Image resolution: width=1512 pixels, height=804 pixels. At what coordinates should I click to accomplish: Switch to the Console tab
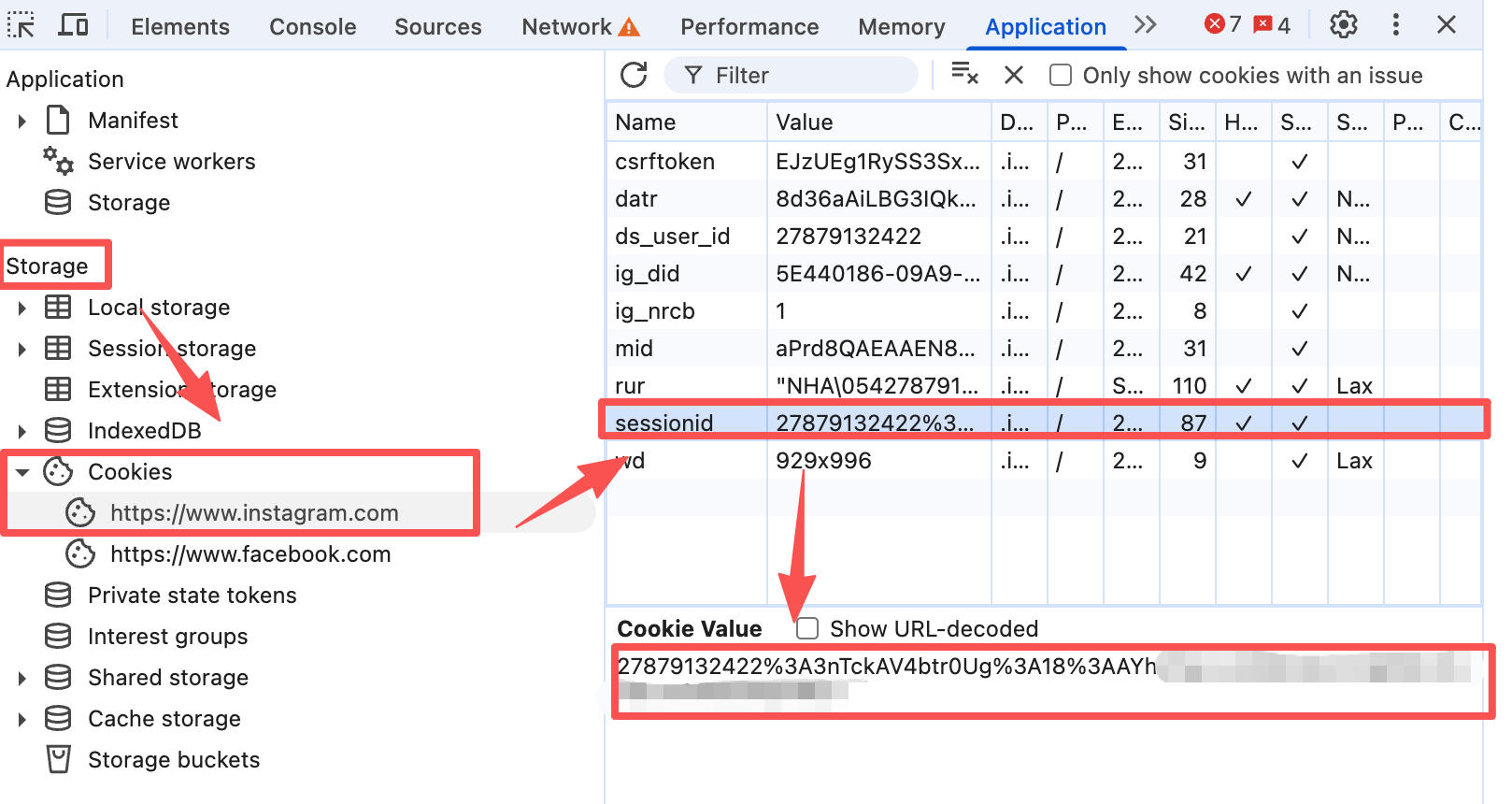pyautogui.click(x=312, y=27)
